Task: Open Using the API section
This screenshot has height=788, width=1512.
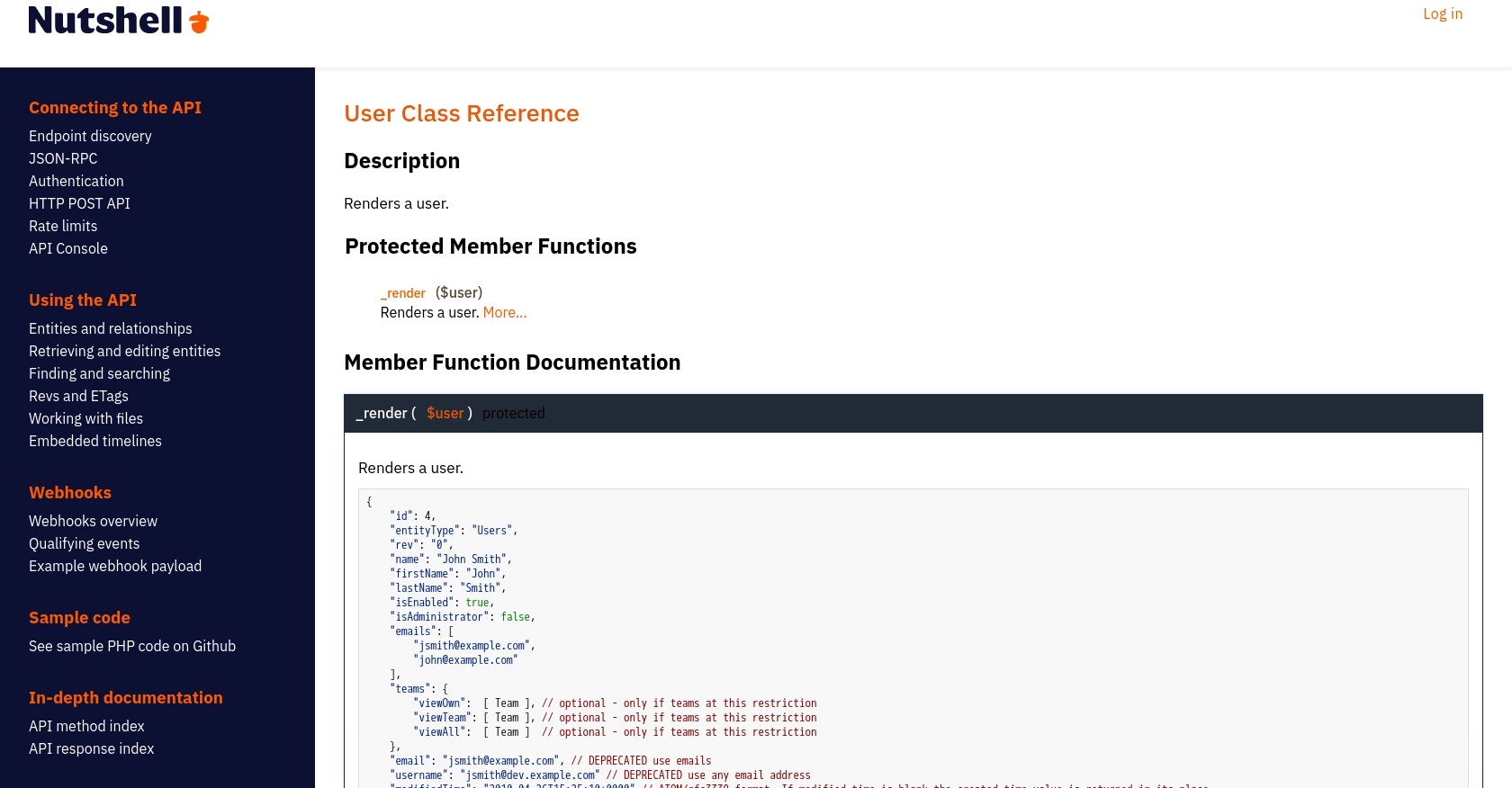Action: coord(83,300)
